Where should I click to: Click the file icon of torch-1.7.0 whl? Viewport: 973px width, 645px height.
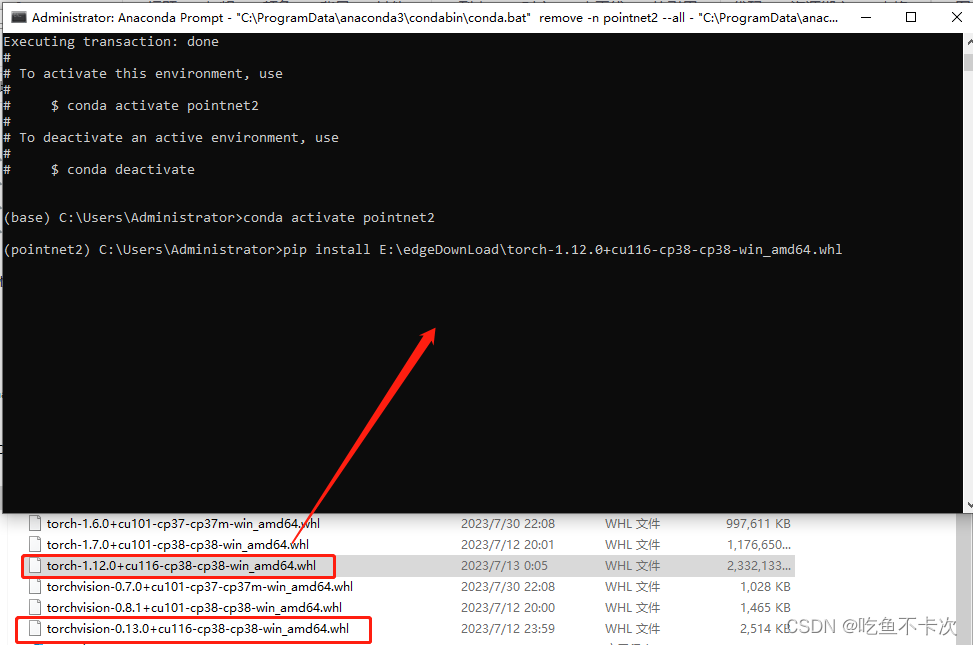pos(35,544)
